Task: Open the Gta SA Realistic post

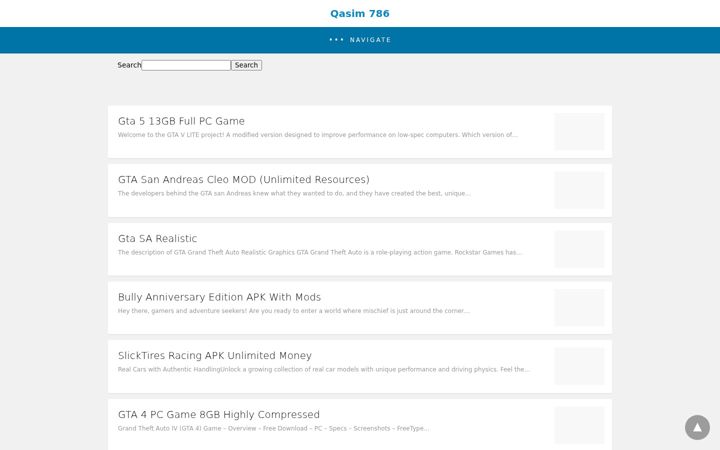Action: [x=158, y=238]
